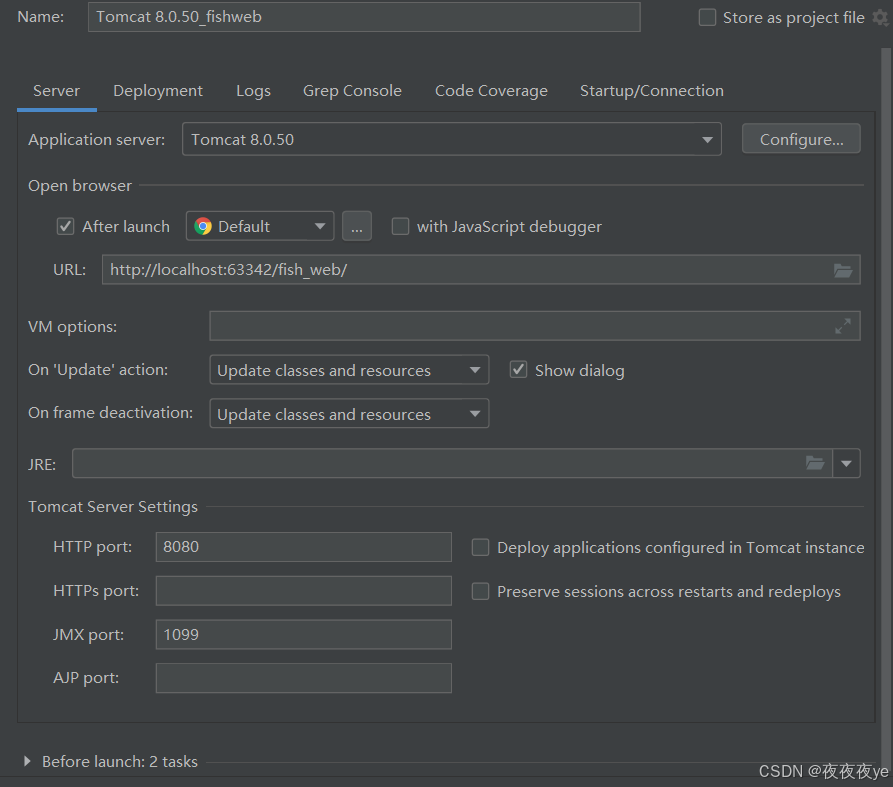Click the Chrome icon in browser selector
The image size is (893, 787).
203,226
